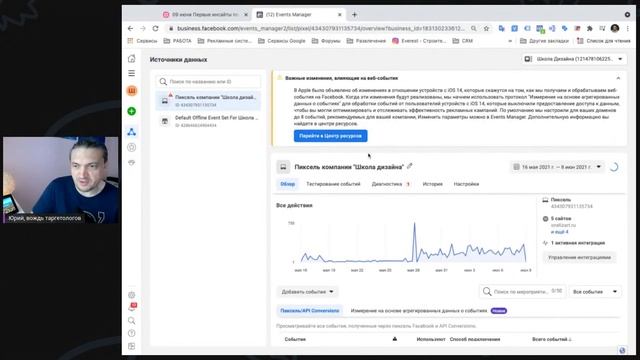Click the speaker webcam video thumbnail
Screen dimensions: 640x360
pos(60,180)
